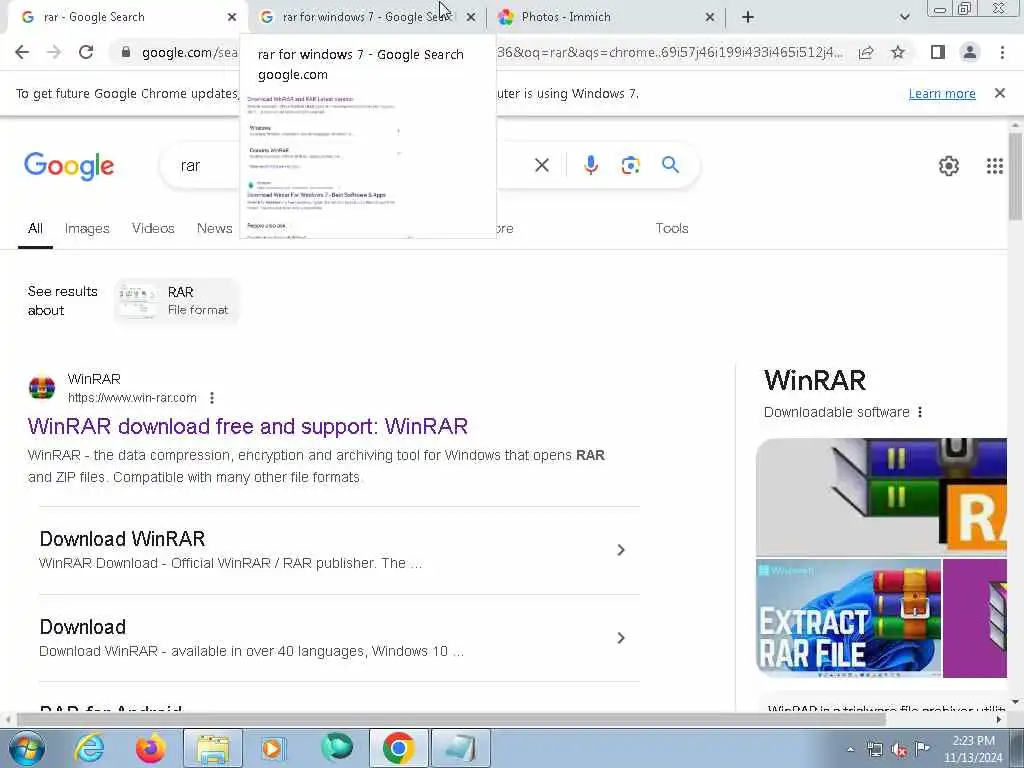This screenshot has height=768, width=1024.
Task: Open the Chrome profile avatar
Action: (x=970, y=52)
